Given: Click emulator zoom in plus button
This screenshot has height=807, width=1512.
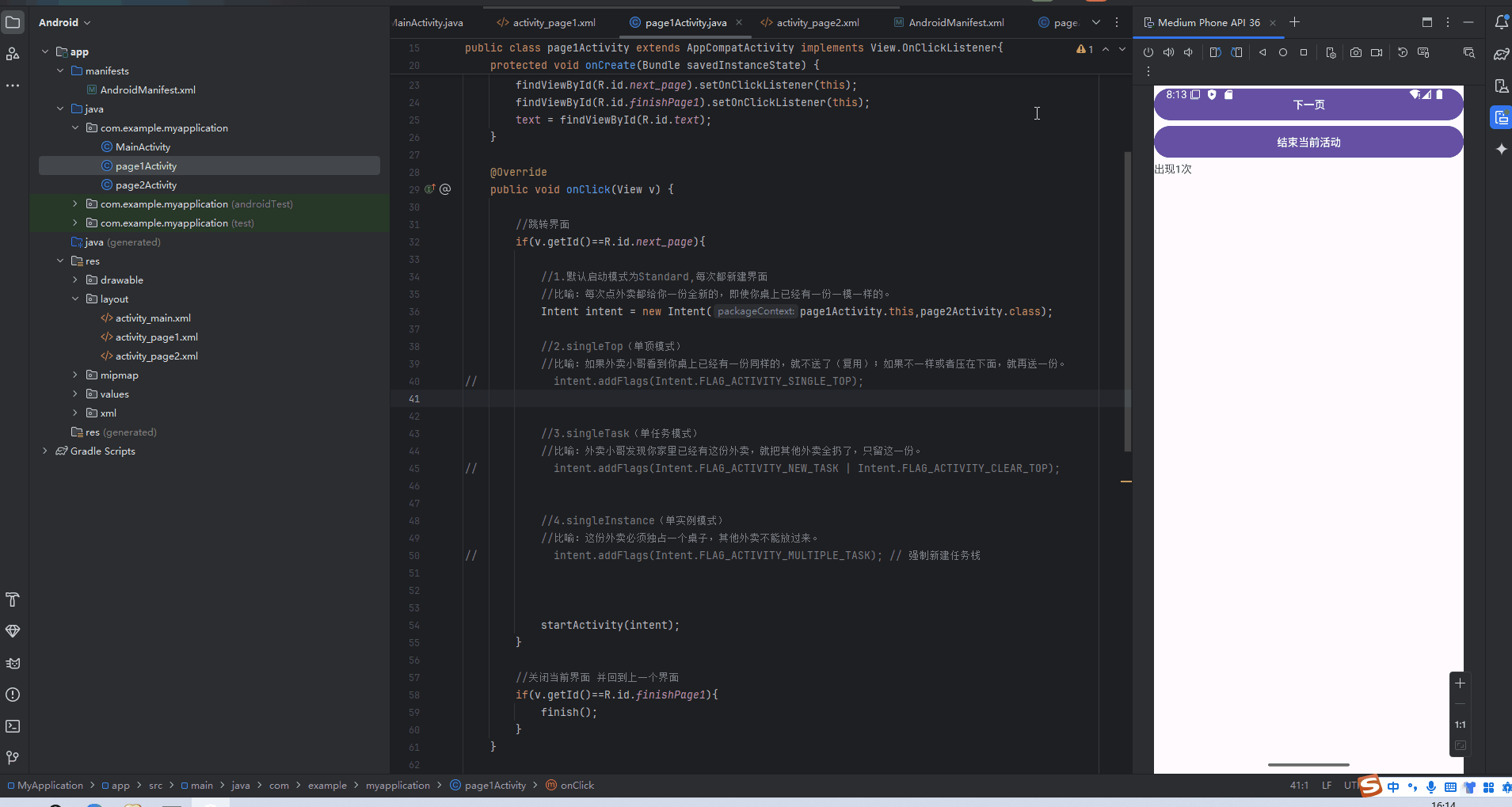Looking at the screenshot, I should [x=1460, y=683].
